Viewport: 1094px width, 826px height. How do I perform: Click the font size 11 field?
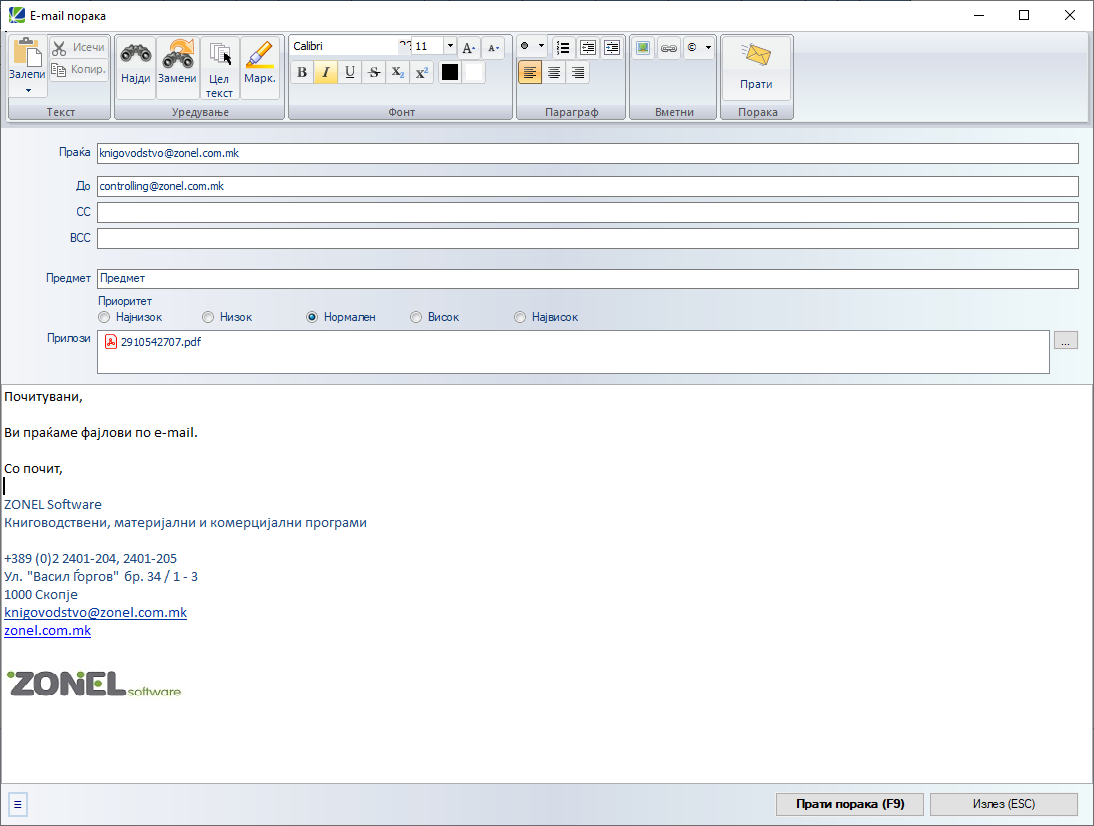(428, 46)
